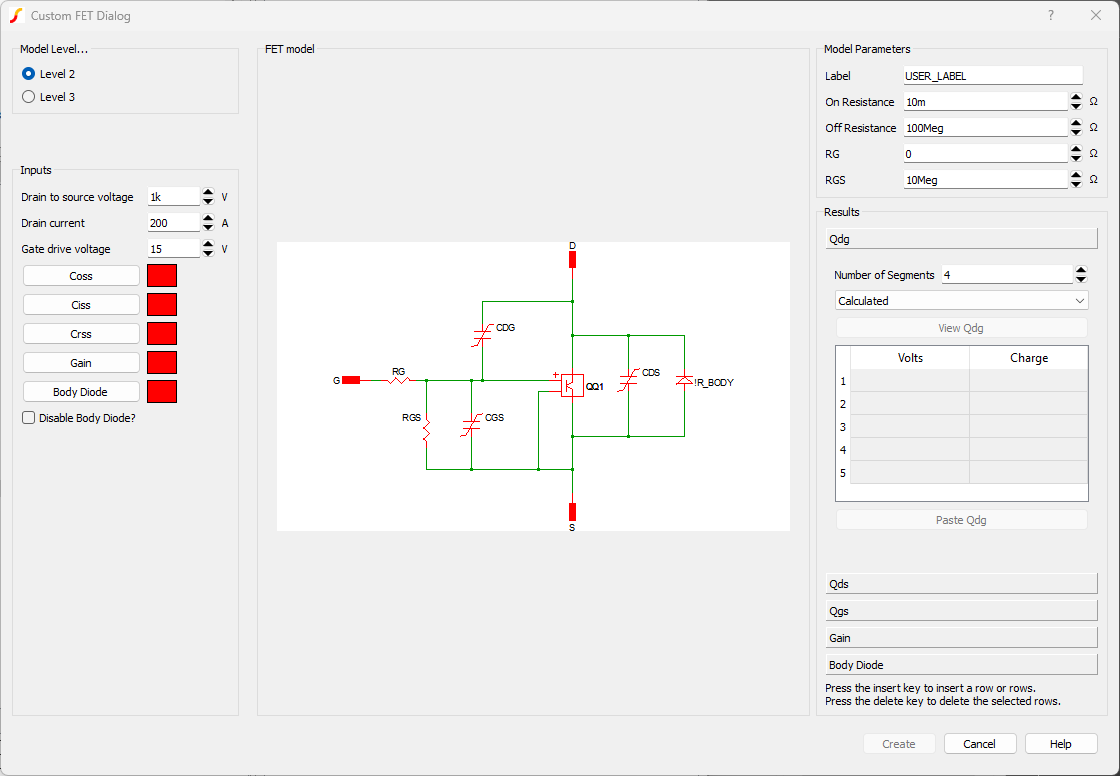Click the Coss input button
Screen dimensions: 1120x776
[81, 276]
